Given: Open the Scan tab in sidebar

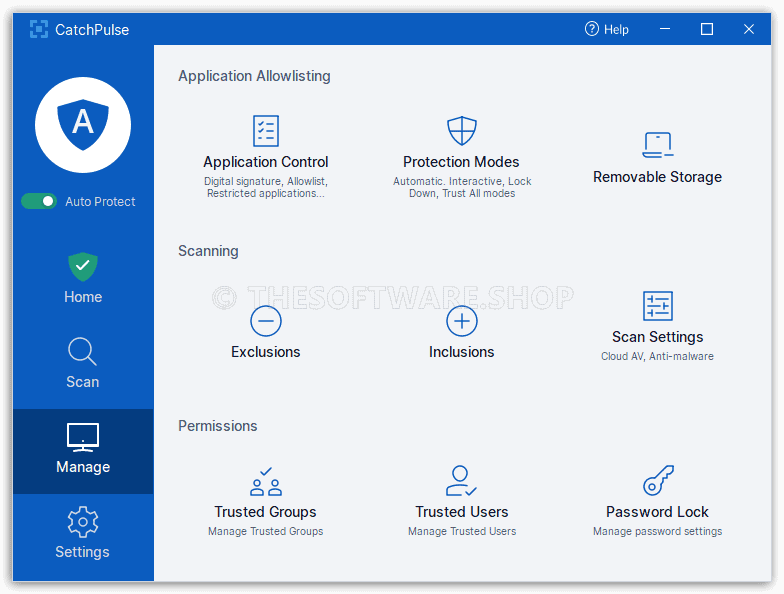Looking at the screenshot, I should tap(83, 364).
